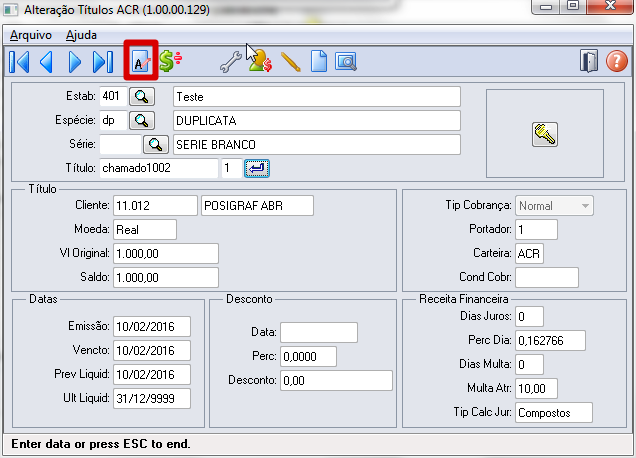This screenshot has width=636, height=458.
Task: Click the Teste description field
Action: (317, 97)
